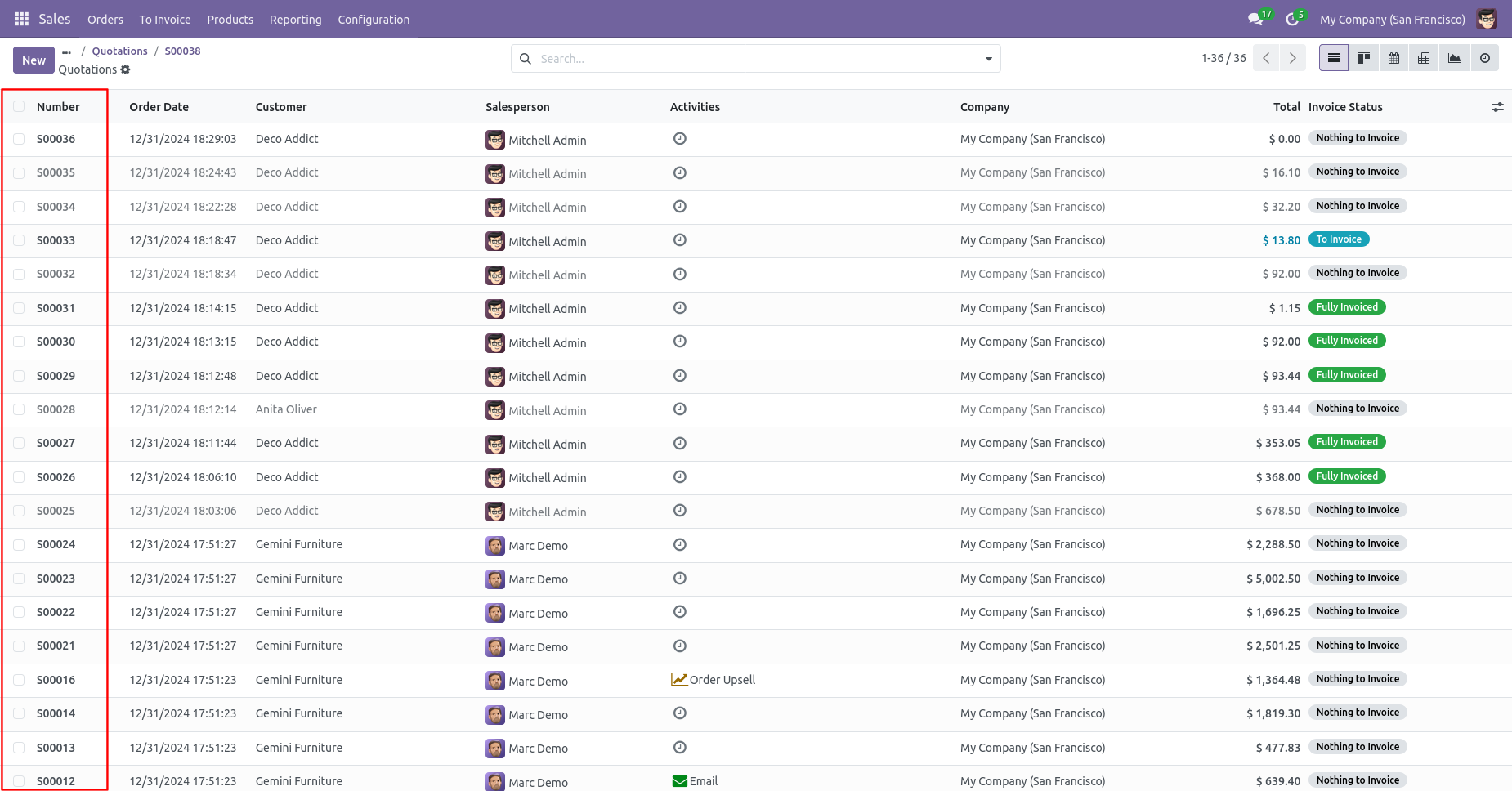This screenshot has height=791, width=1512.
Task: Open the Orders menu
Action: pos(105,20)
